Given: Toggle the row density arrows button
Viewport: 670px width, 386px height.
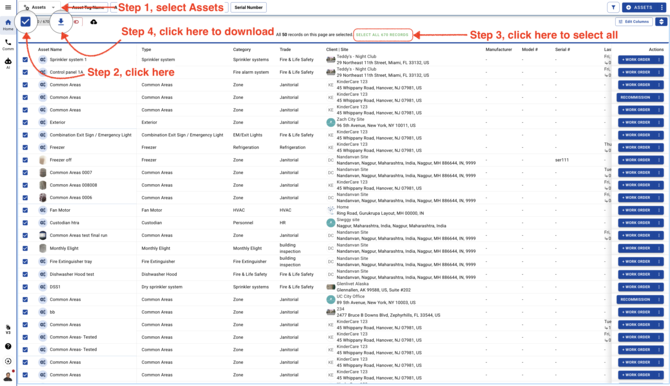Looking at the screenshot, I should point(661,22).
